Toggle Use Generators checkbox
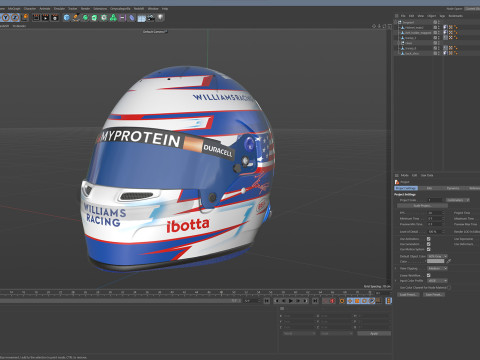 coord(429,244)
